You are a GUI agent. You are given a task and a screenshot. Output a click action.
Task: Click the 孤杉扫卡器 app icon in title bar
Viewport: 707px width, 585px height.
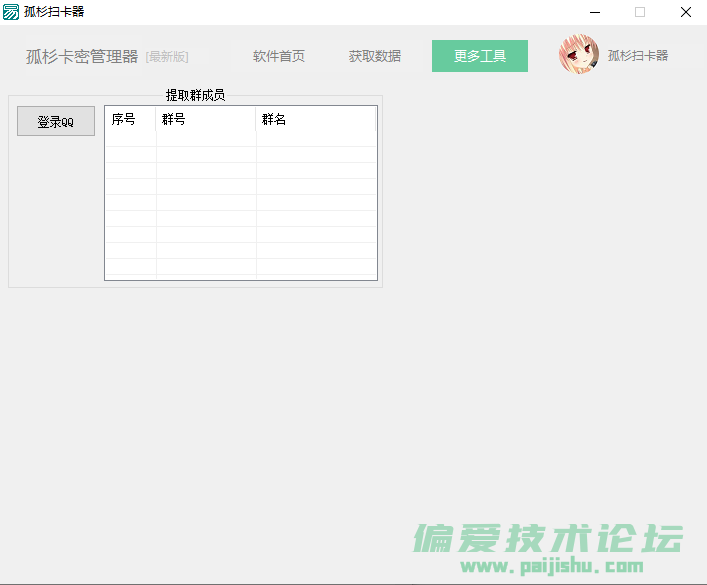tap(12, 12)
